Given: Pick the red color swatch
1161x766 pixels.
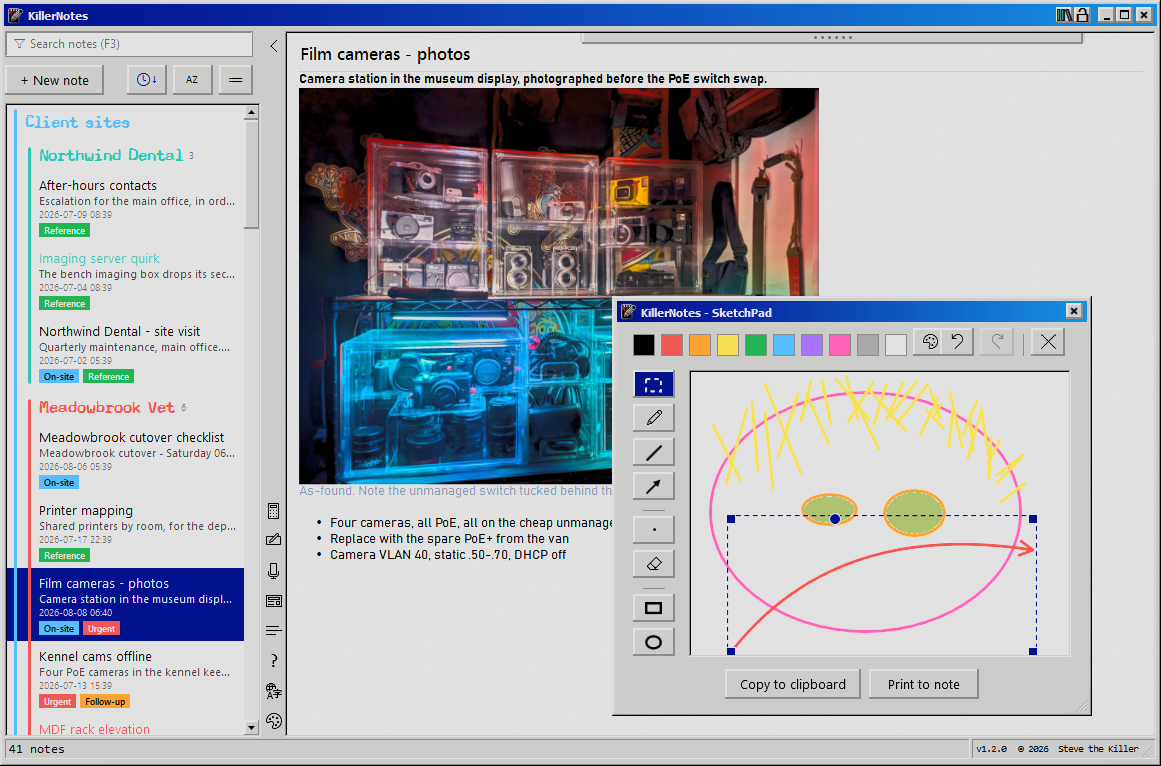Looking at the screenshot, I should [x=672, y=345].
